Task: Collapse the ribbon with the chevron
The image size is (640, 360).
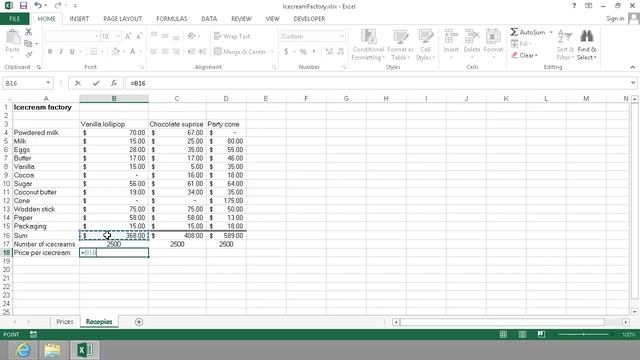Action: [x=632, y=67]
